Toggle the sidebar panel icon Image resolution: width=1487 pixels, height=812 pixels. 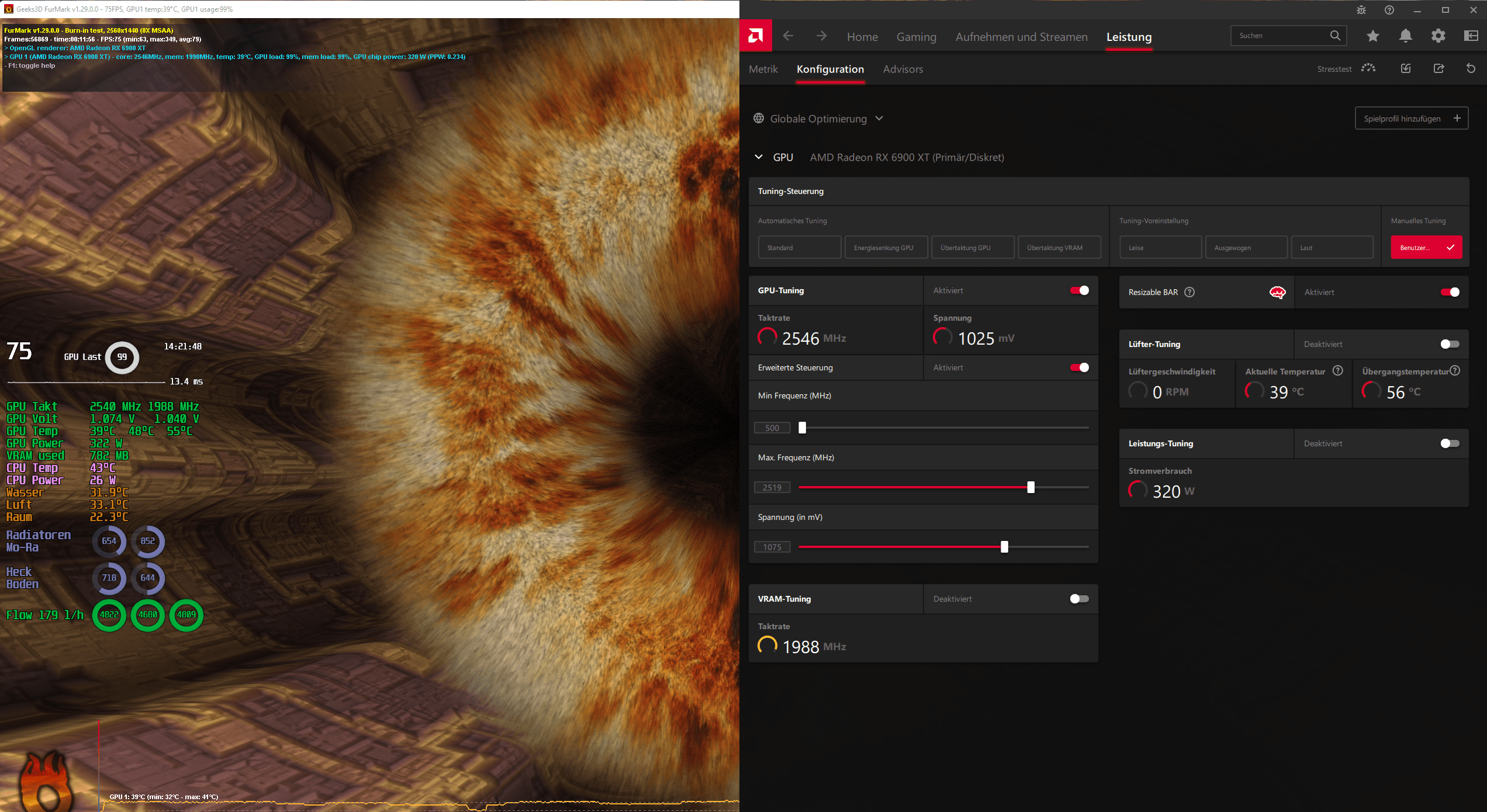[1471, 36]
